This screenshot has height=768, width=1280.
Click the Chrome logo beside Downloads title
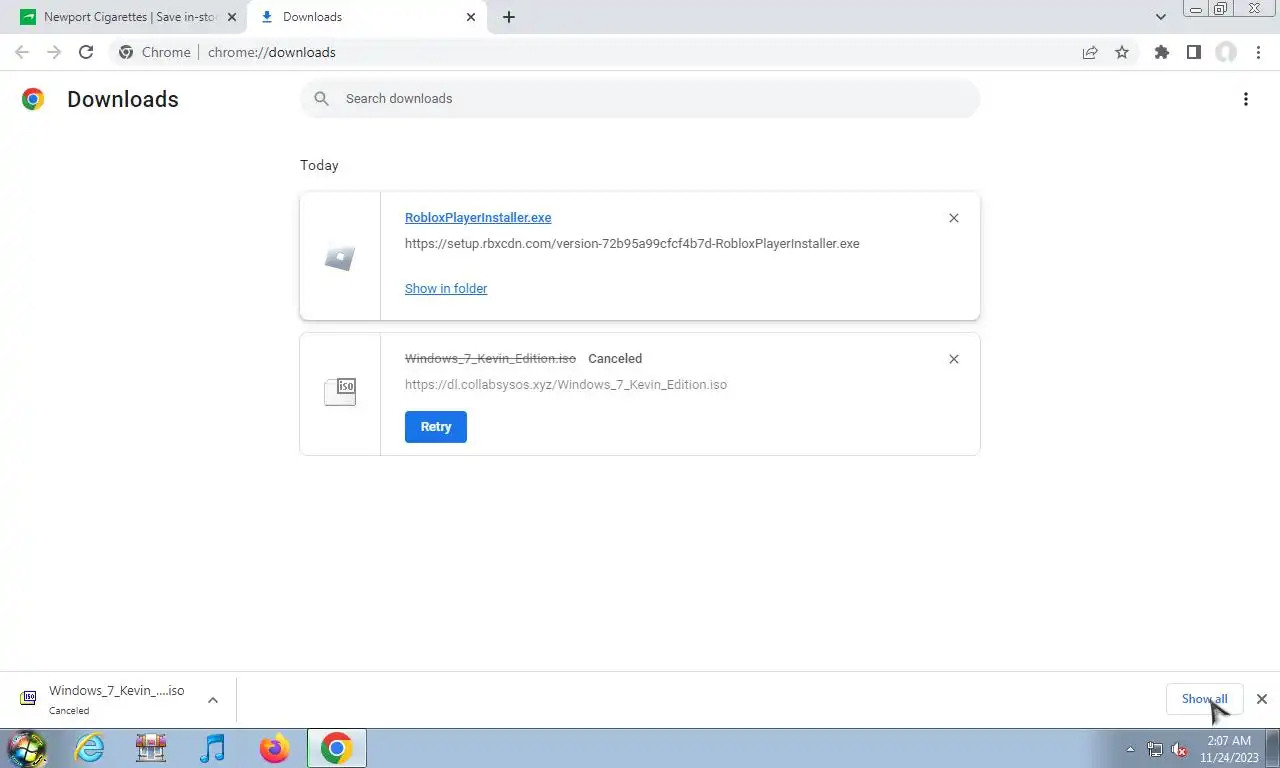click(33, 99)
